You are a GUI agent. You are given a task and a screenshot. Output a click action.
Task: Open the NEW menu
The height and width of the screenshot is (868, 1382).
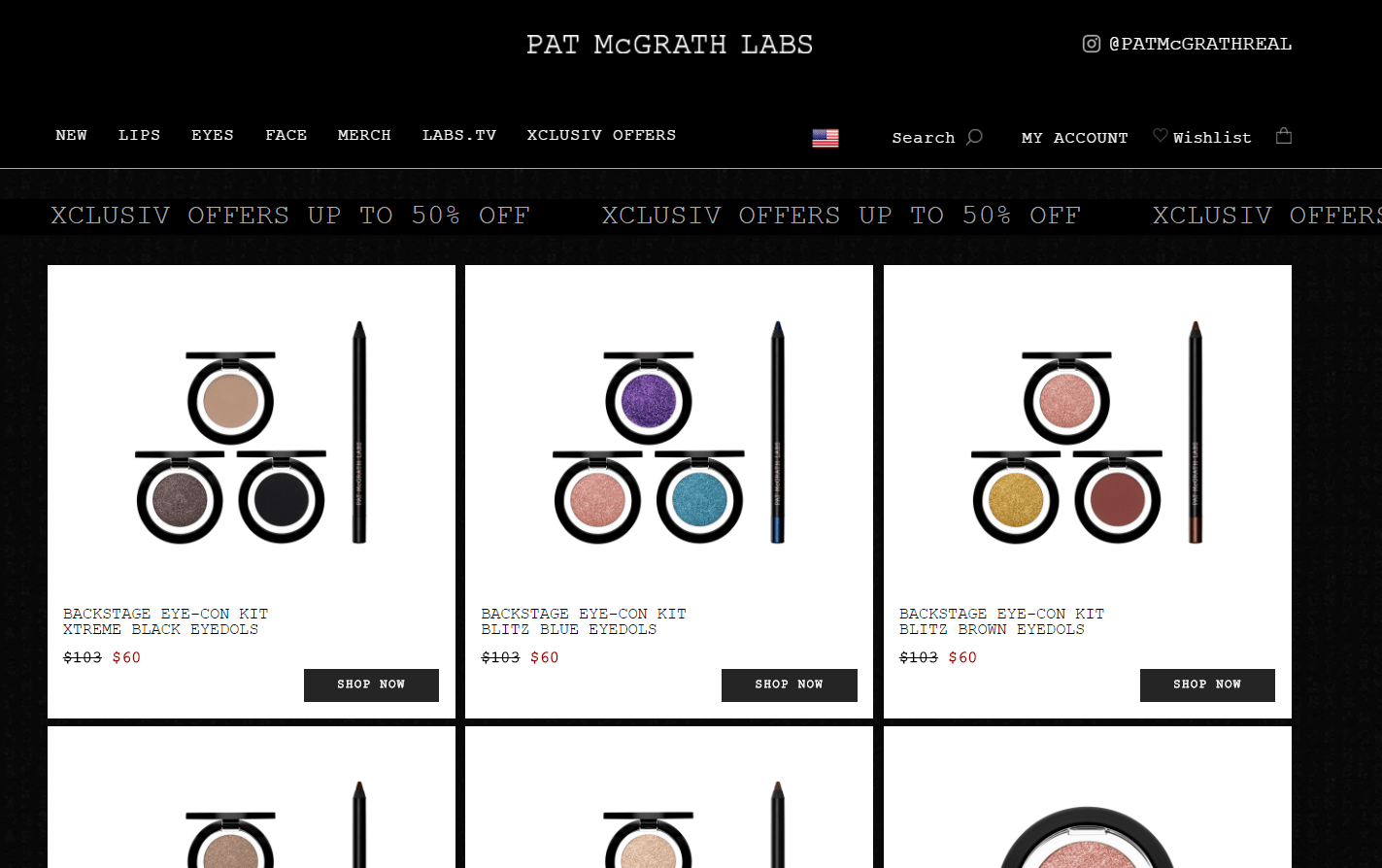click(71, 135)
